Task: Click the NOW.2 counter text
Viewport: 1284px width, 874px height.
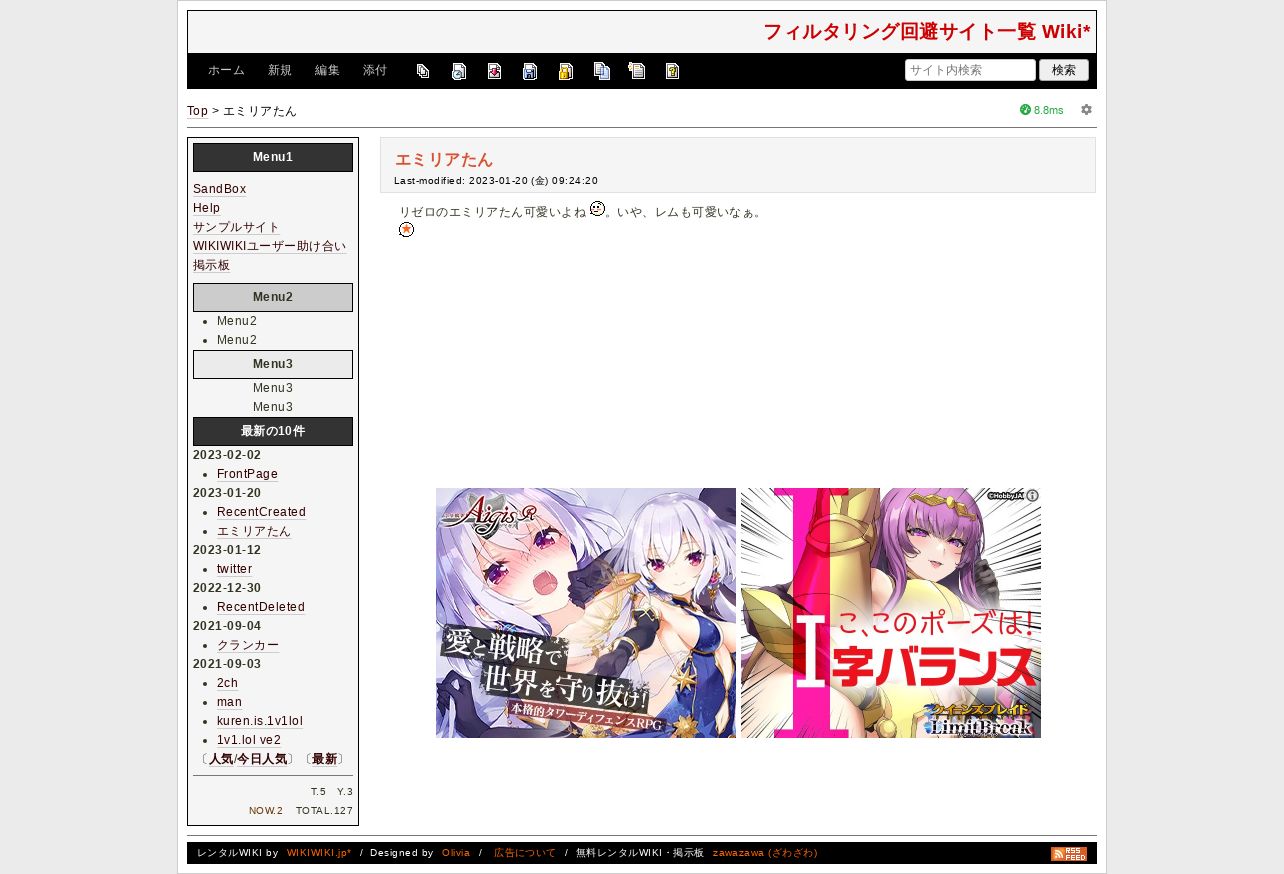Action: [x=266, y=811]
